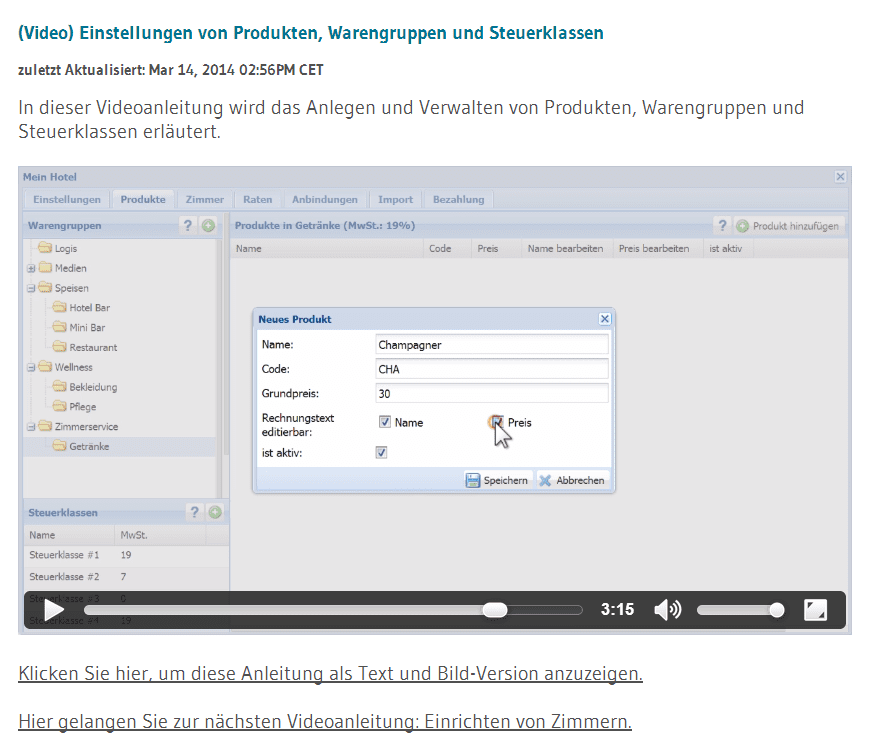The width and height of the screenshot is (875, 747).
Task: Click the Speichern button
Action: pyautogui.click(x=497, y=480)
